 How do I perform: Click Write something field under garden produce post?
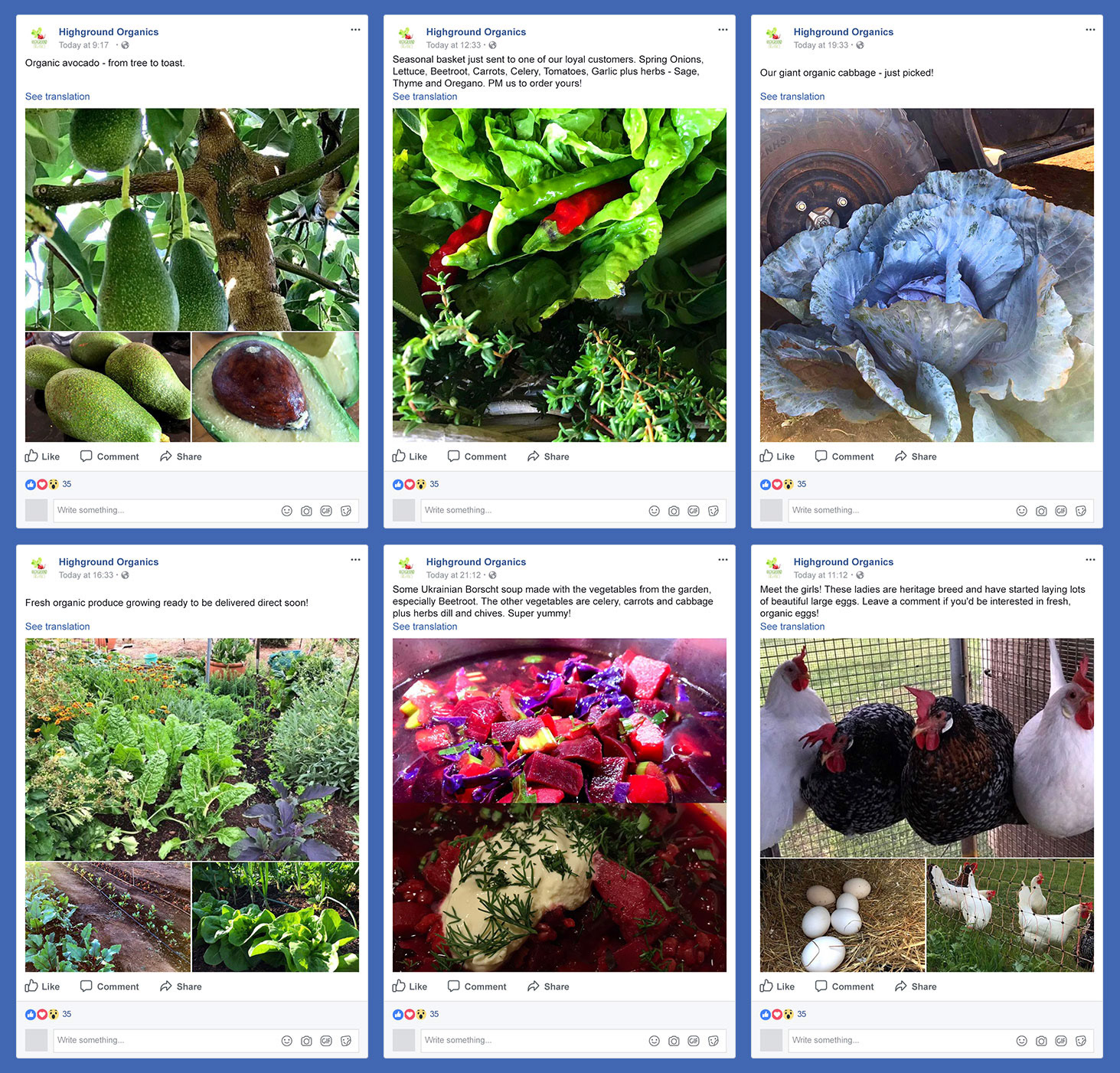(165, 1040)
